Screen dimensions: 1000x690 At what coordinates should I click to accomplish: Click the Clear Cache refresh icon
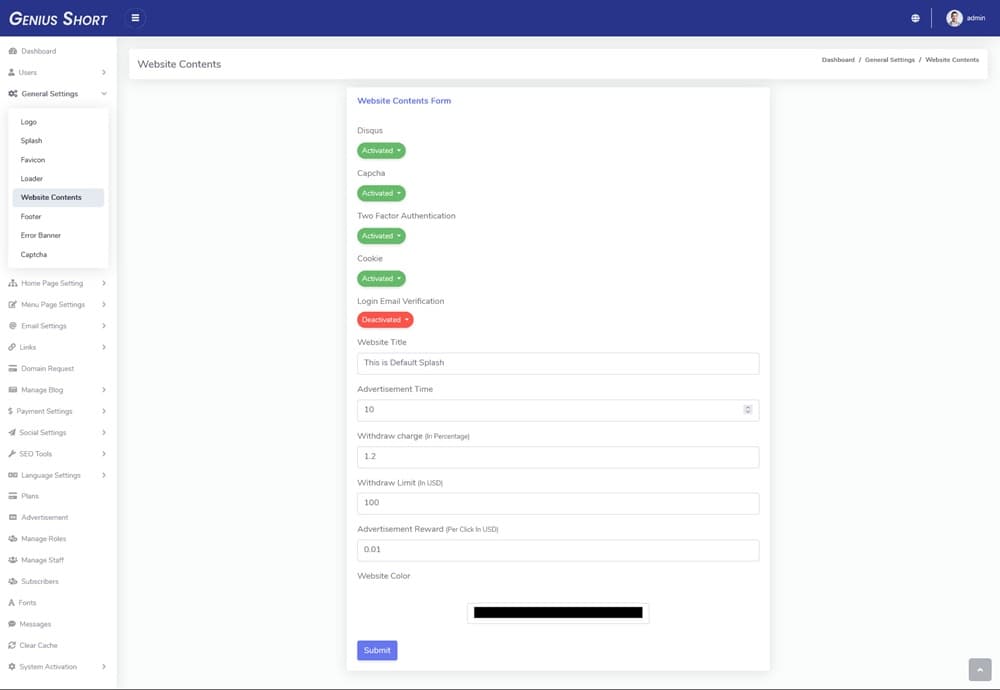coord(11,645)
